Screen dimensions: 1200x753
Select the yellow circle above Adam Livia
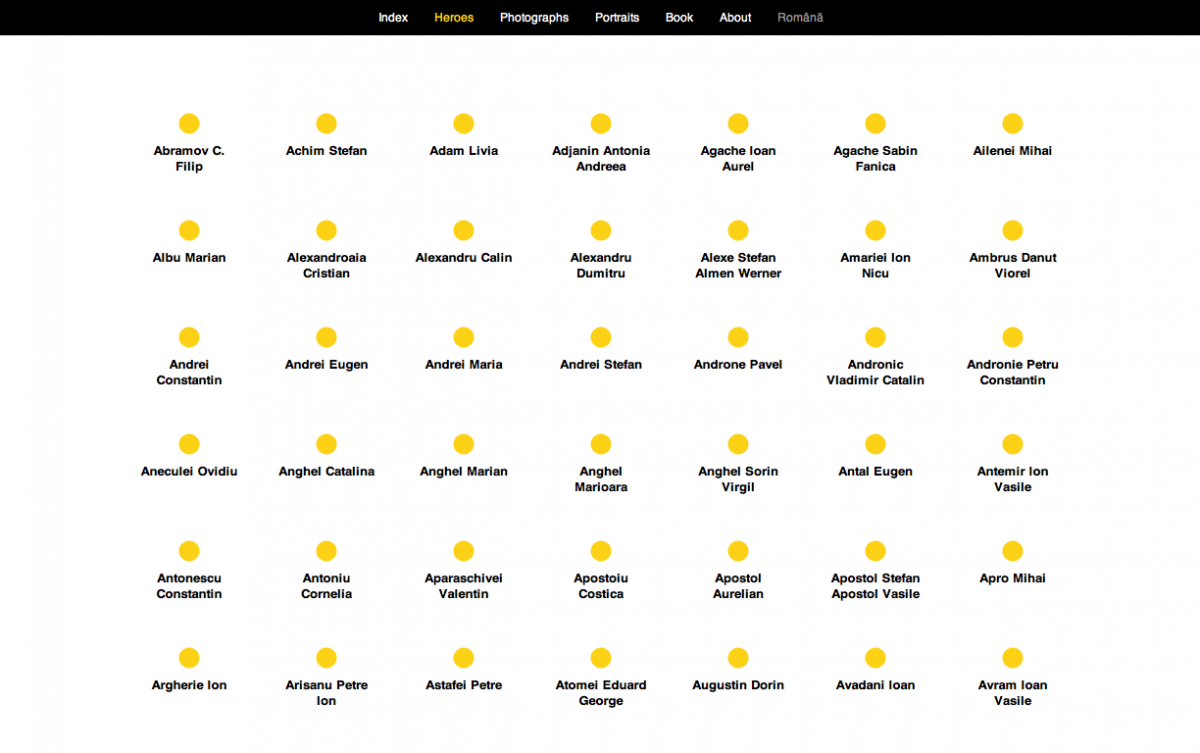point(463,123)
